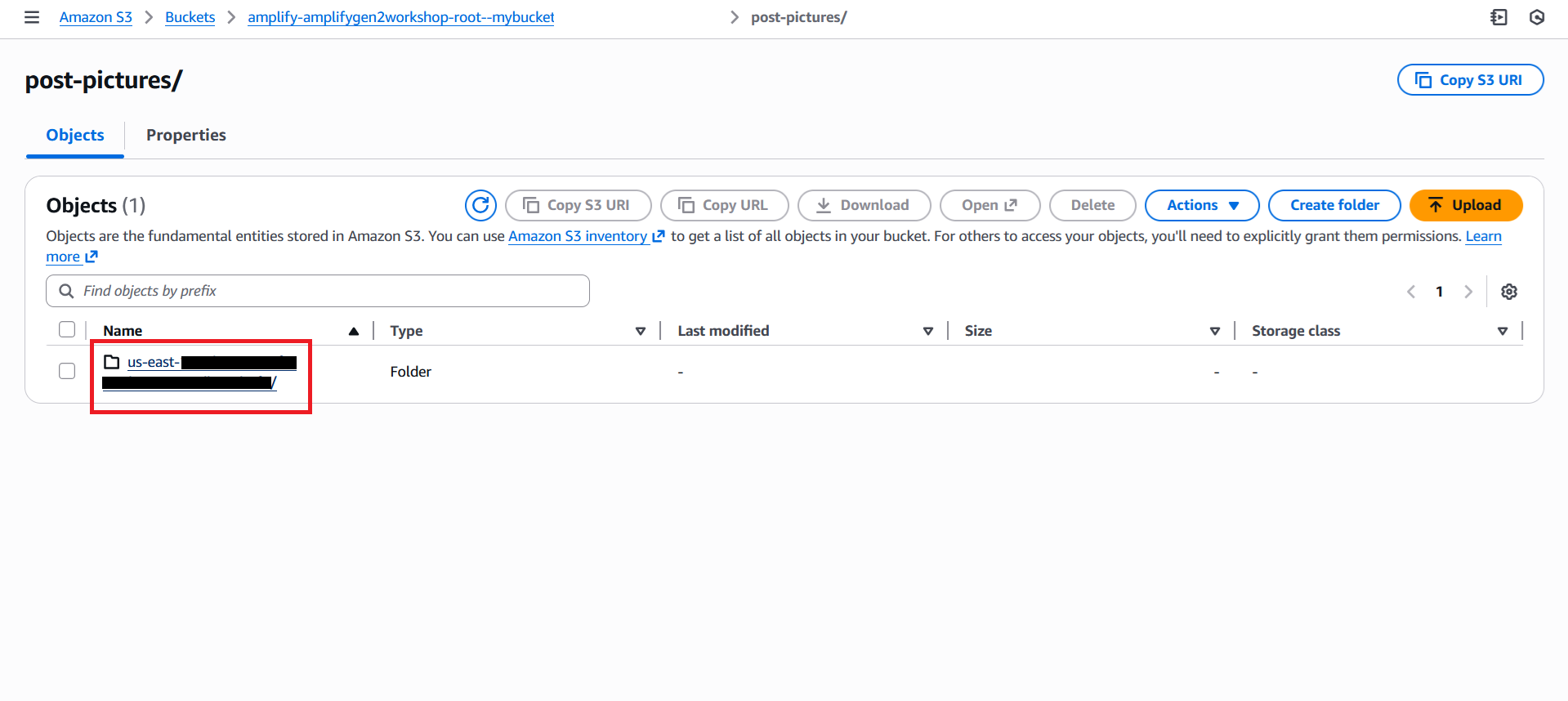Go to the previous page of objects
1568x701 pixels.
pyautogui.click(x=1411, y=292)
